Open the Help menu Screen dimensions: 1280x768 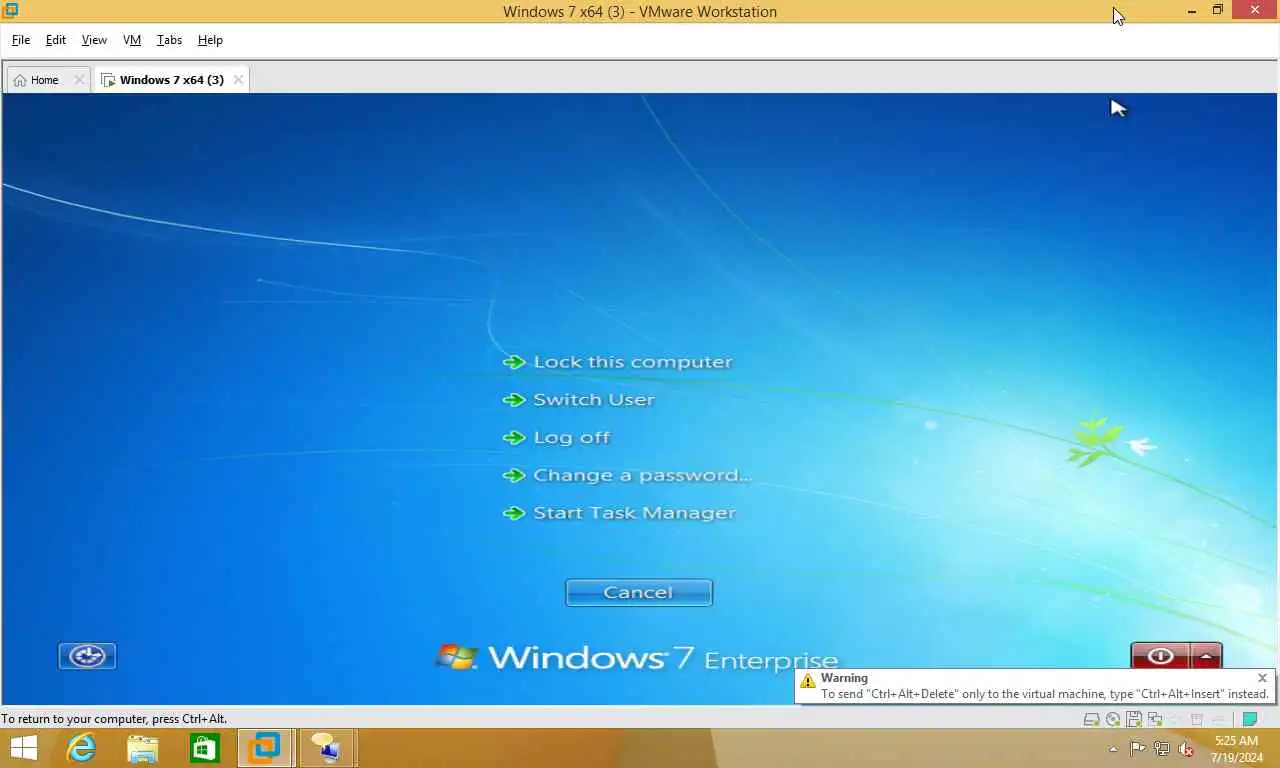[x=210, y=40]
